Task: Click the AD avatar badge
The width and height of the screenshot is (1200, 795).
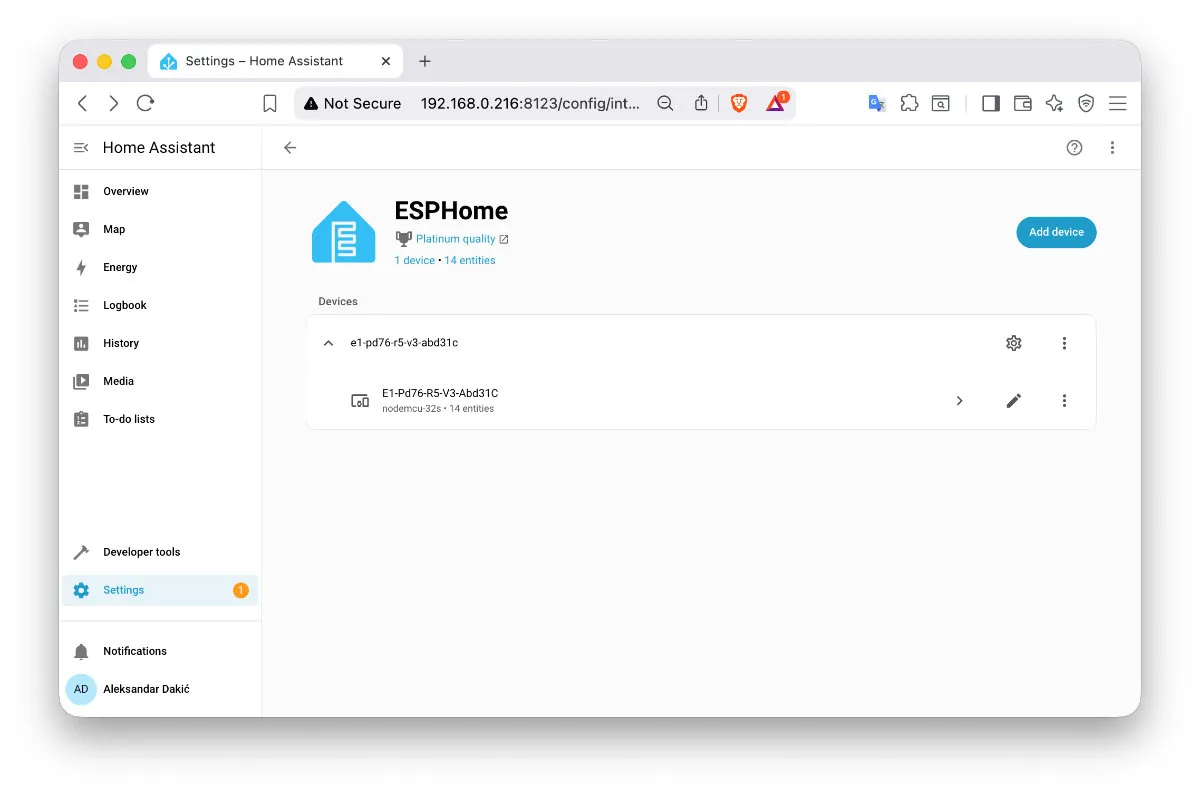Action: [x=81, y=689]
